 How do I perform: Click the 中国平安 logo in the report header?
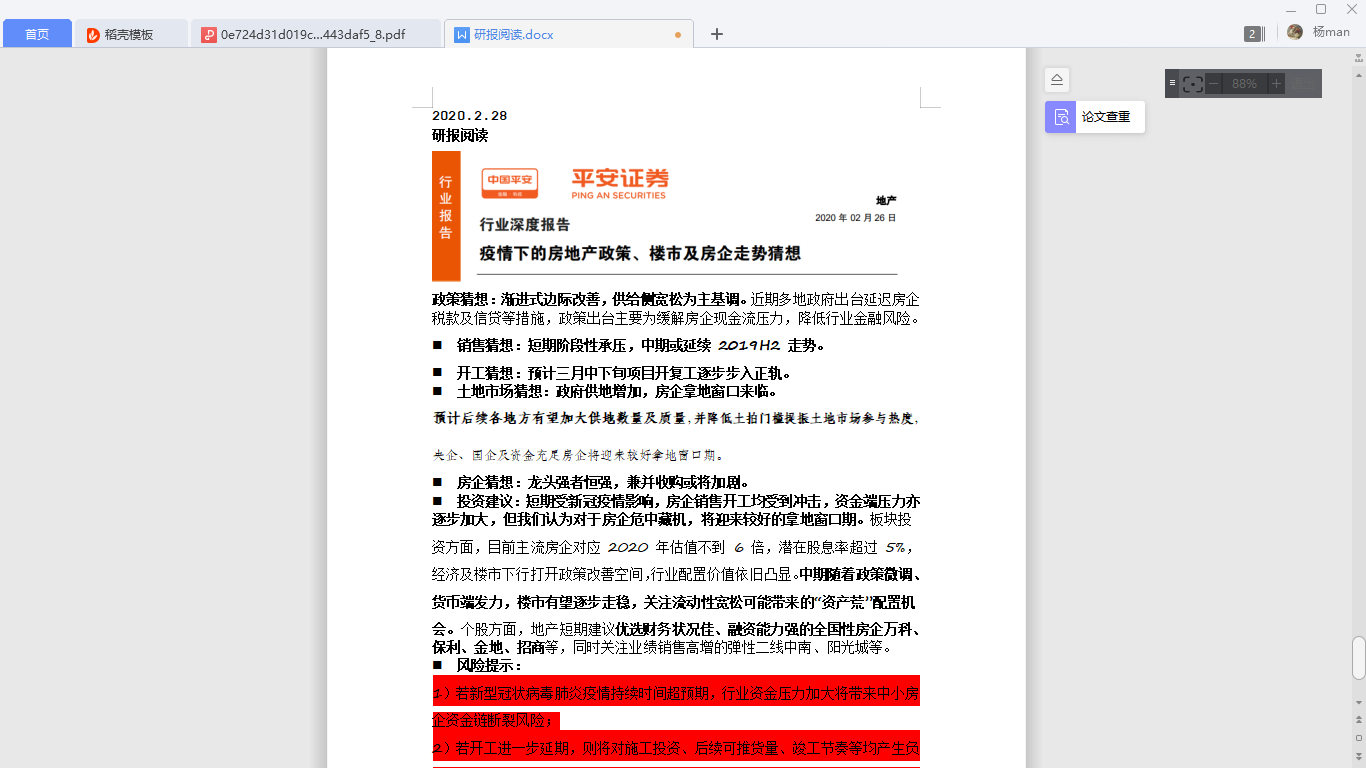(510, 182)
